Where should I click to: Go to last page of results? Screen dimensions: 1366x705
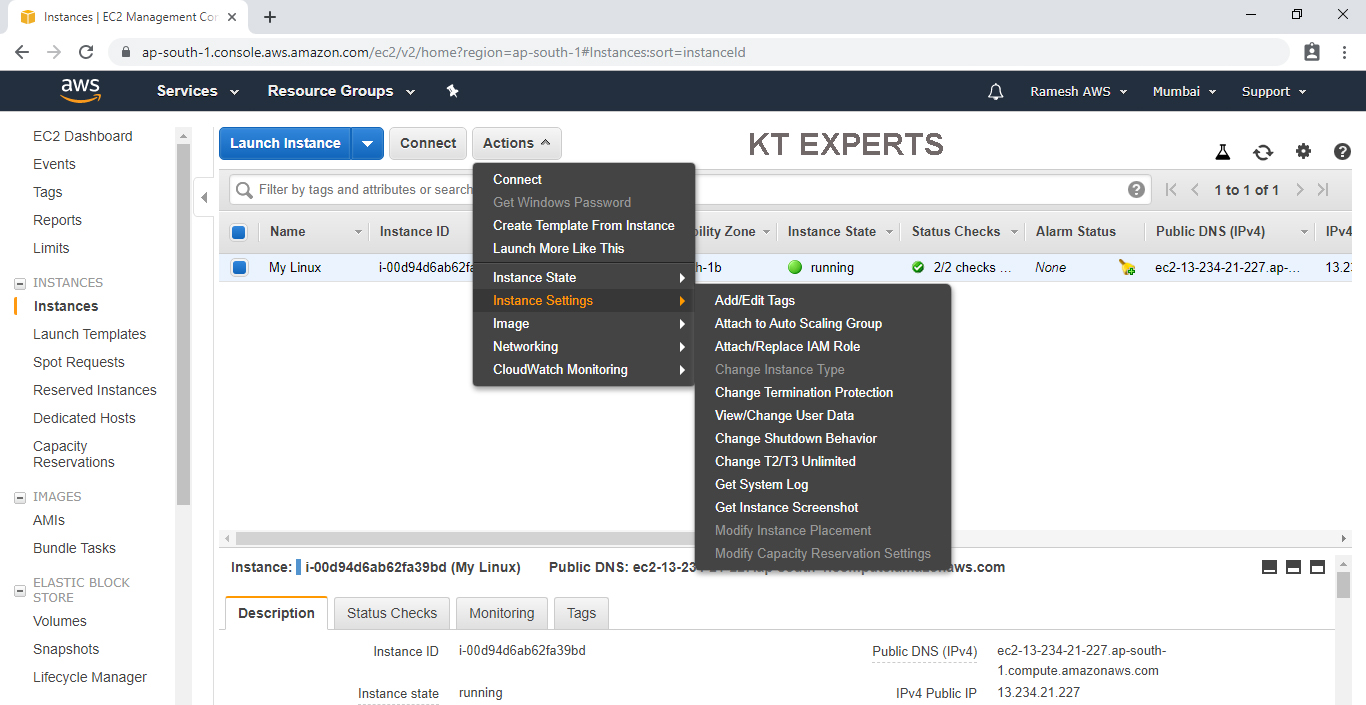click(1323, 190)
